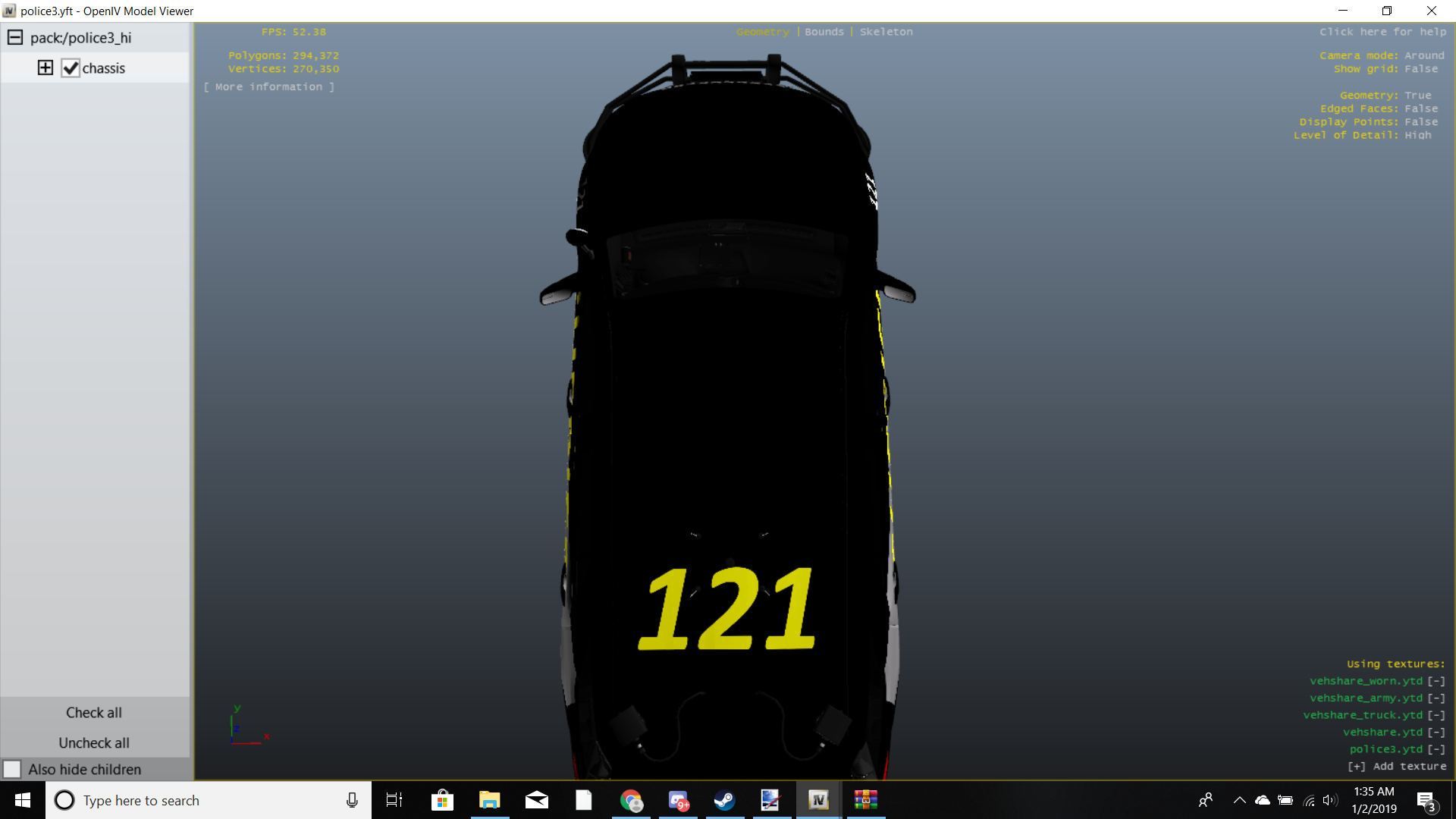Toggle Show grid False value
Viewport: 1456px width, 819px height.
pyautogui.click(x=1420, y=69)
